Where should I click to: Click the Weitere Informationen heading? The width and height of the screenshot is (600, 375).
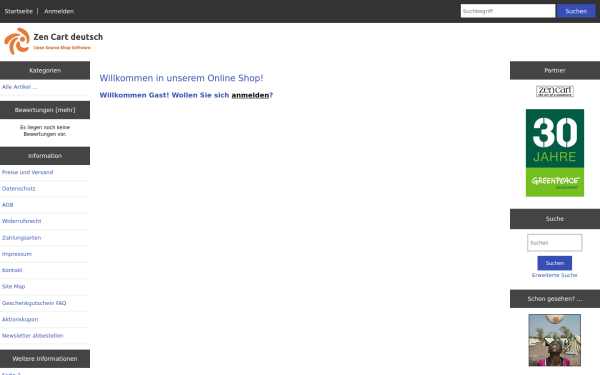pos(45,359)
